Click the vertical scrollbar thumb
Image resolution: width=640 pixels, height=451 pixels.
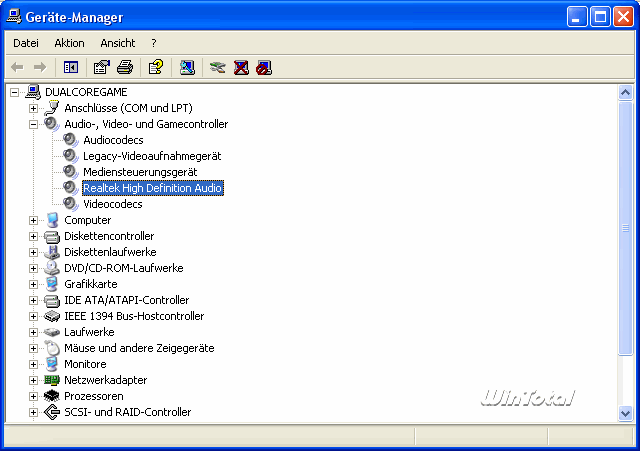625,228
